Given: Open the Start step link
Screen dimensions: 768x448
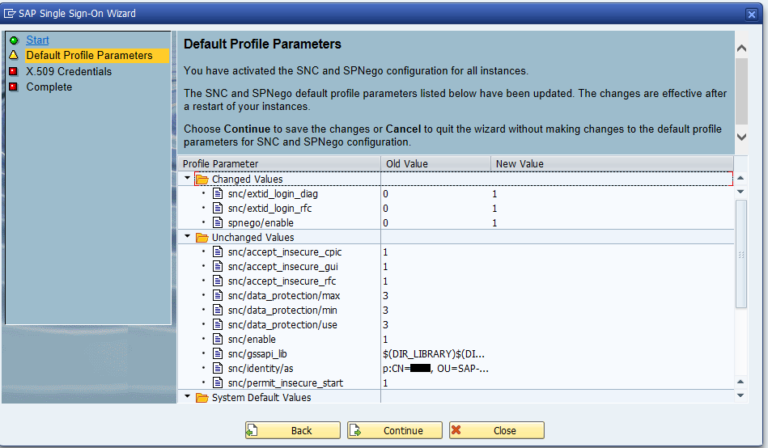Looking at the screenshot, I should coord(37,40).
